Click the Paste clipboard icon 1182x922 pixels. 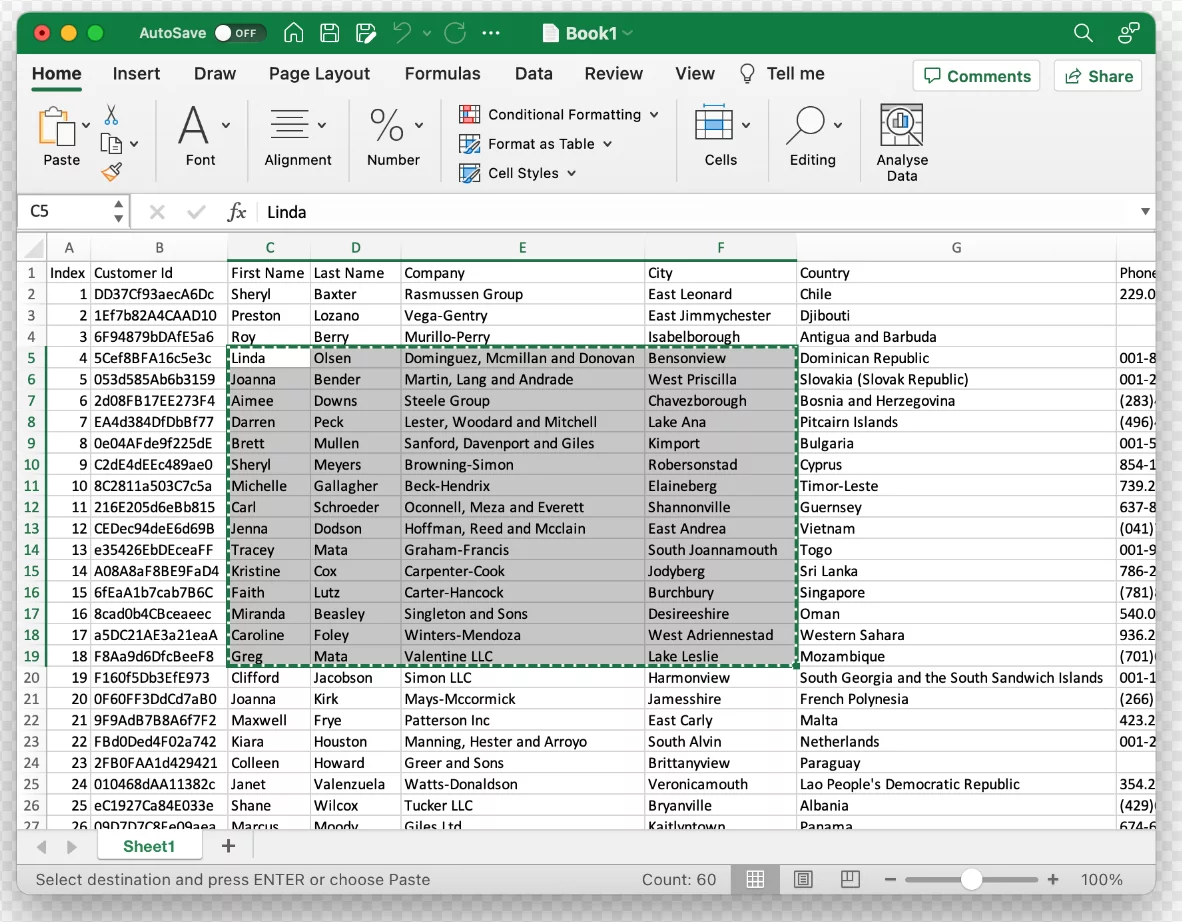57,126
